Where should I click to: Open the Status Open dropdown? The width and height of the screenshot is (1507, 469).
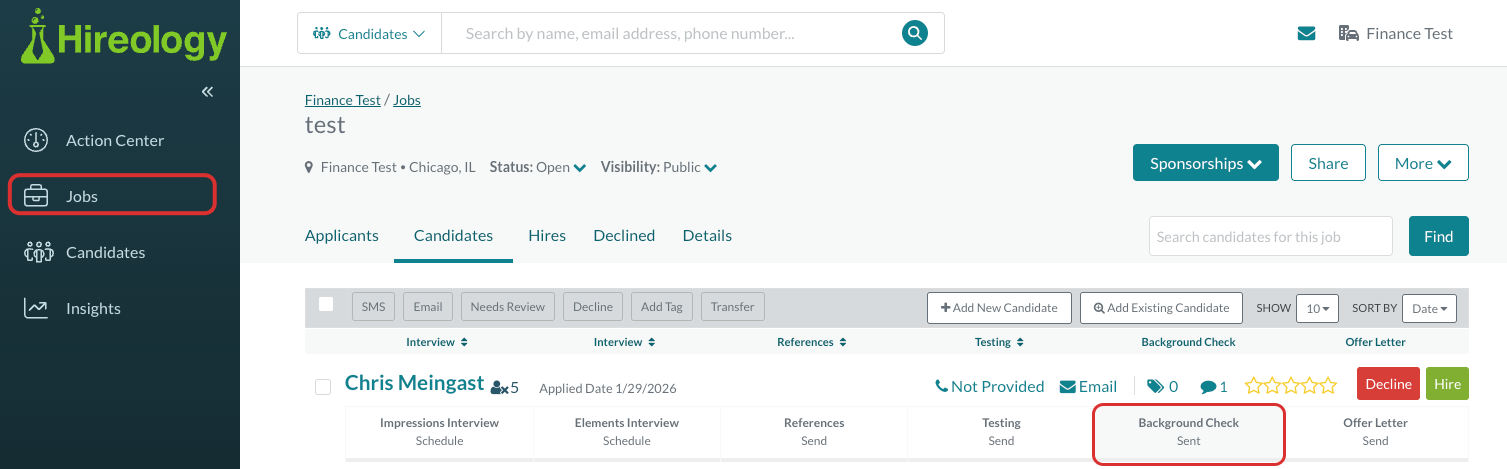point(538,167)
